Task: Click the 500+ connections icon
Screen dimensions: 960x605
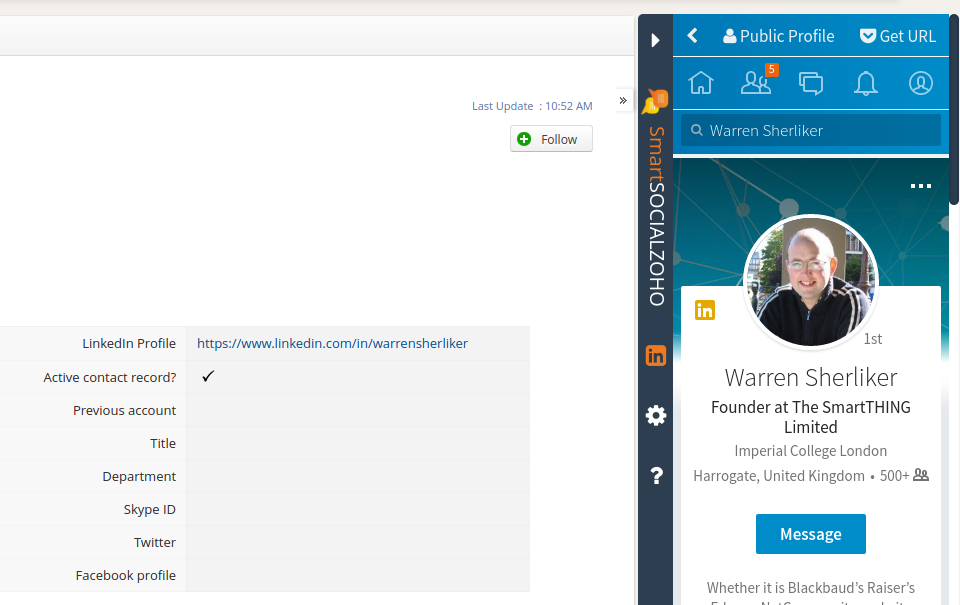Action: tap(921, 475)
